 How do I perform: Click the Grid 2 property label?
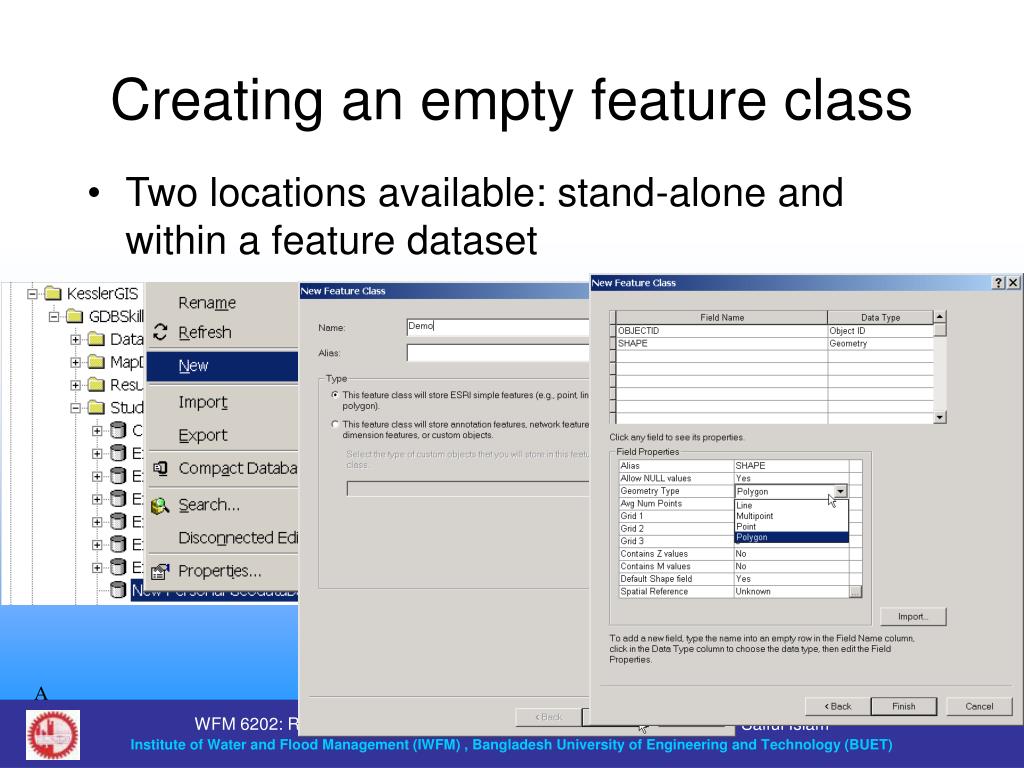[632, 528]
